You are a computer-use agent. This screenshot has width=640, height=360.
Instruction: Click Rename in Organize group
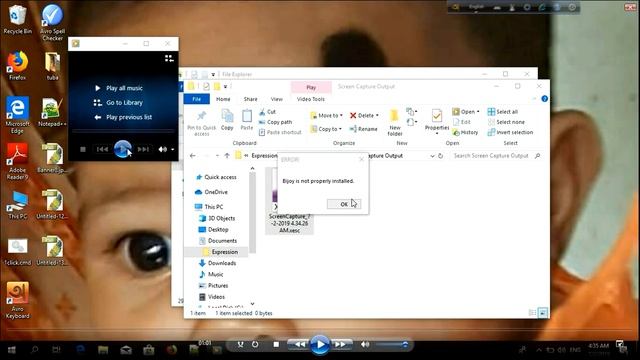coord(363,129)
